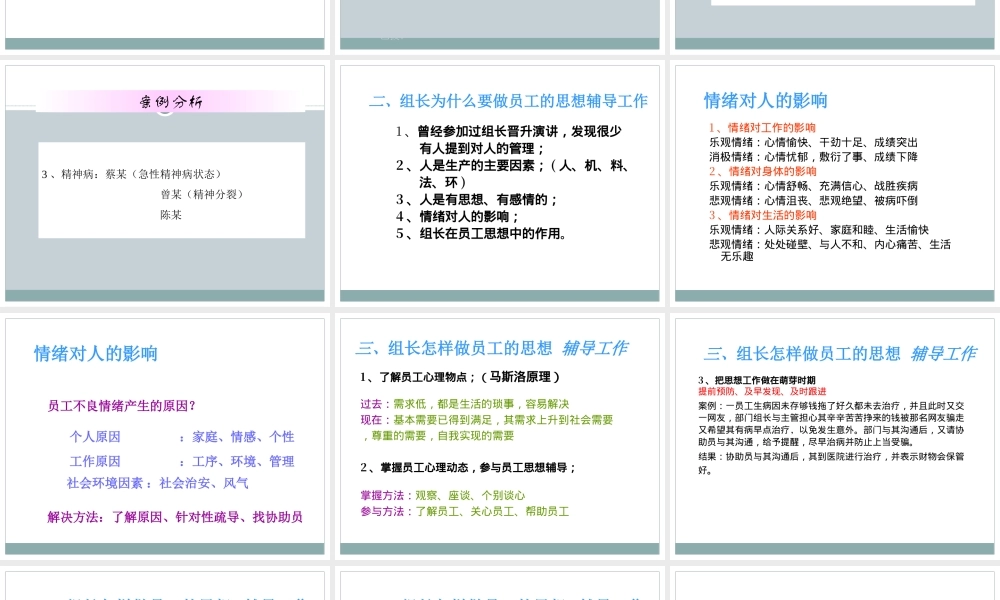
Task: Click the green line 掌握方法：观察、座谈、个别谈心
Action: tap(443, 495)
